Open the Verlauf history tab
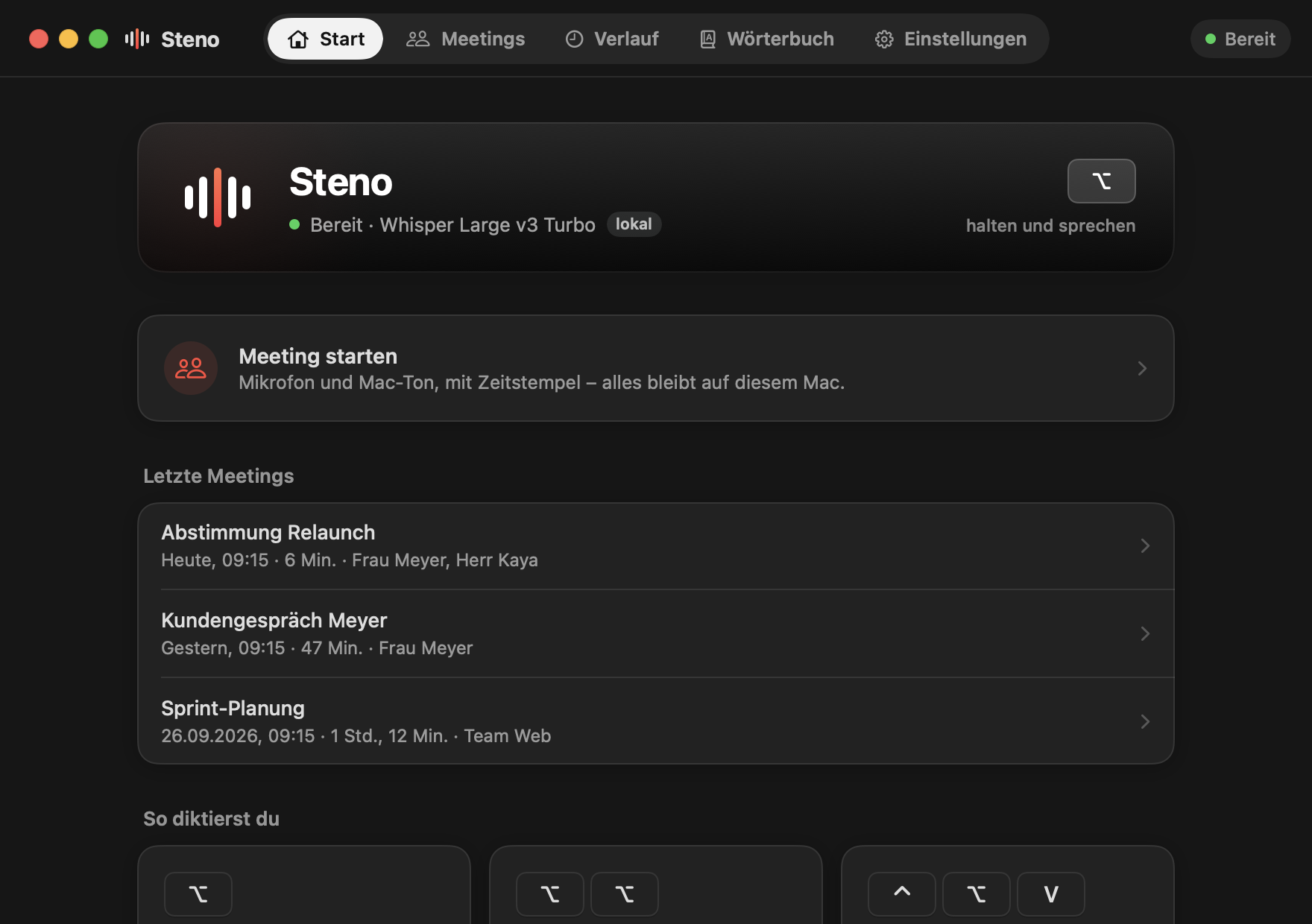1312x924 pixels. 612,39
